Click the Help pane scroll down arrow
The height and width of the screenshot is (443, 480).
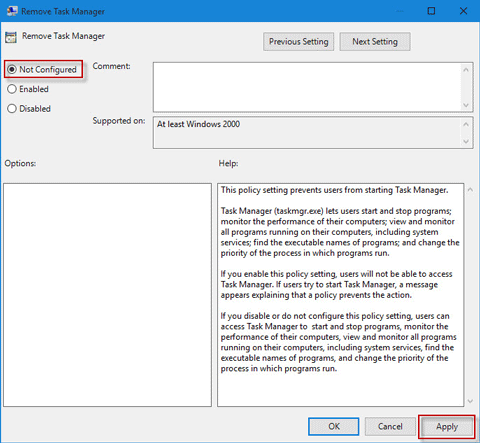point(470,401)
